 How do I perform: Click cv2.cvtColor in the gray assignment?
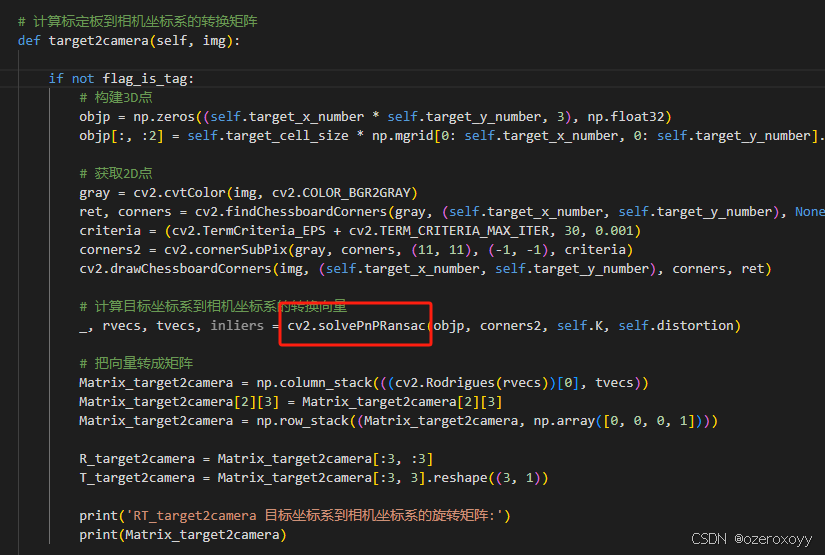click(179, 193)
